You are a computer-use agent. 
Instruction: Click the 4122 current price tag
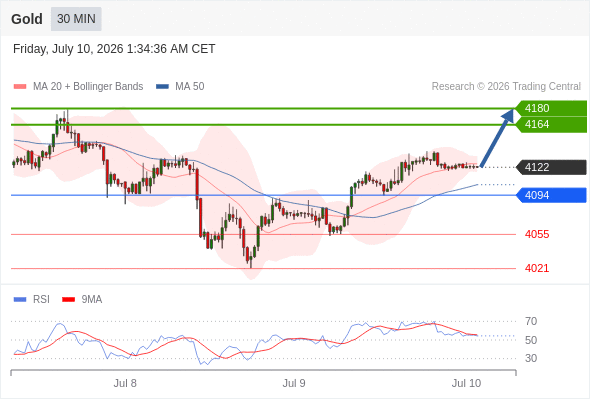[551, 167]
